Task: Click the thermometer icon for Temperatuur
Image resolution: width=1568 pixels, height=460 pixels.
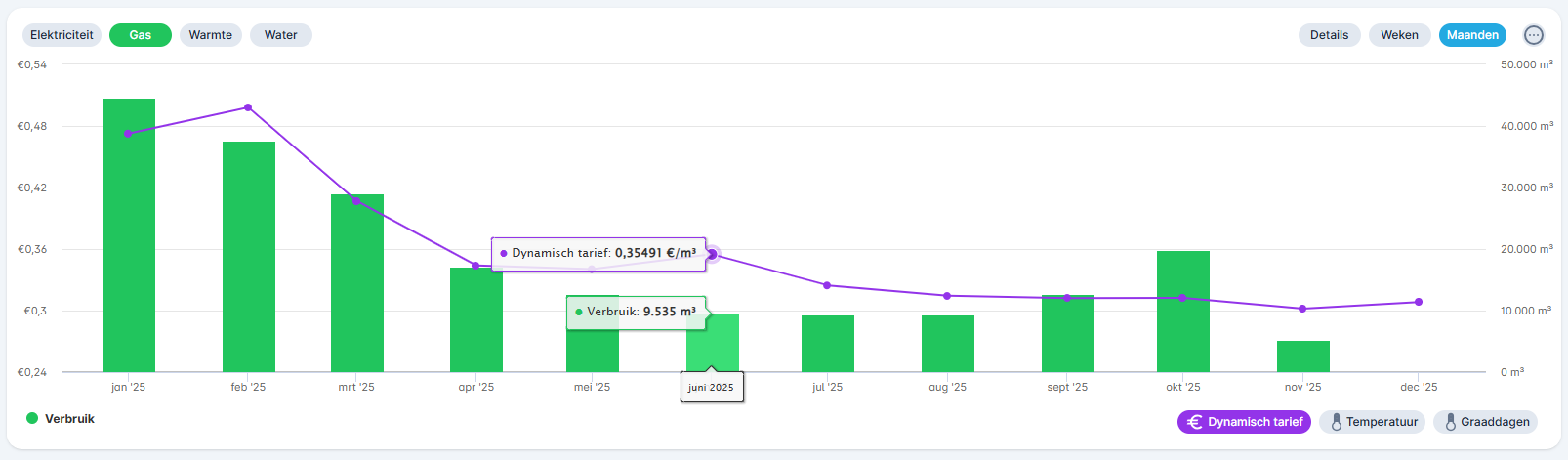Action: pyautogui.click(x=1336, y=422)
